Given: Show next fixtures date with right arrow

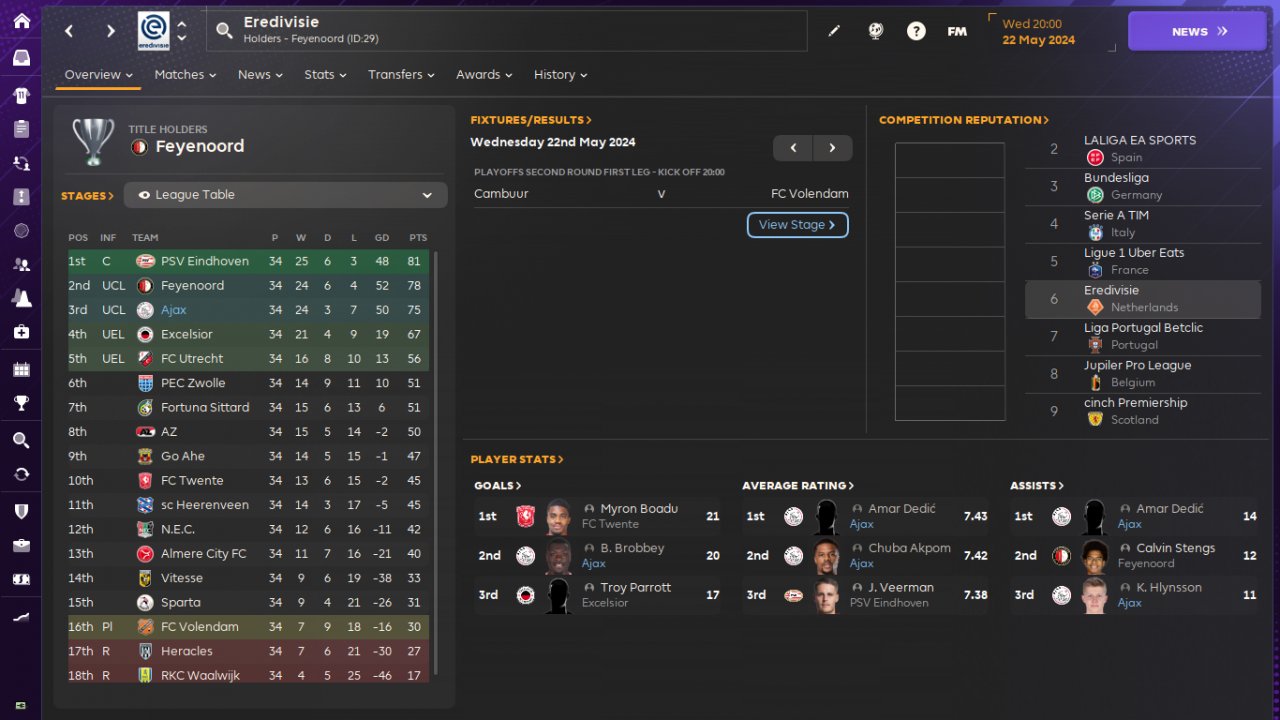Looking at the screenshot, I should (832, 148).
